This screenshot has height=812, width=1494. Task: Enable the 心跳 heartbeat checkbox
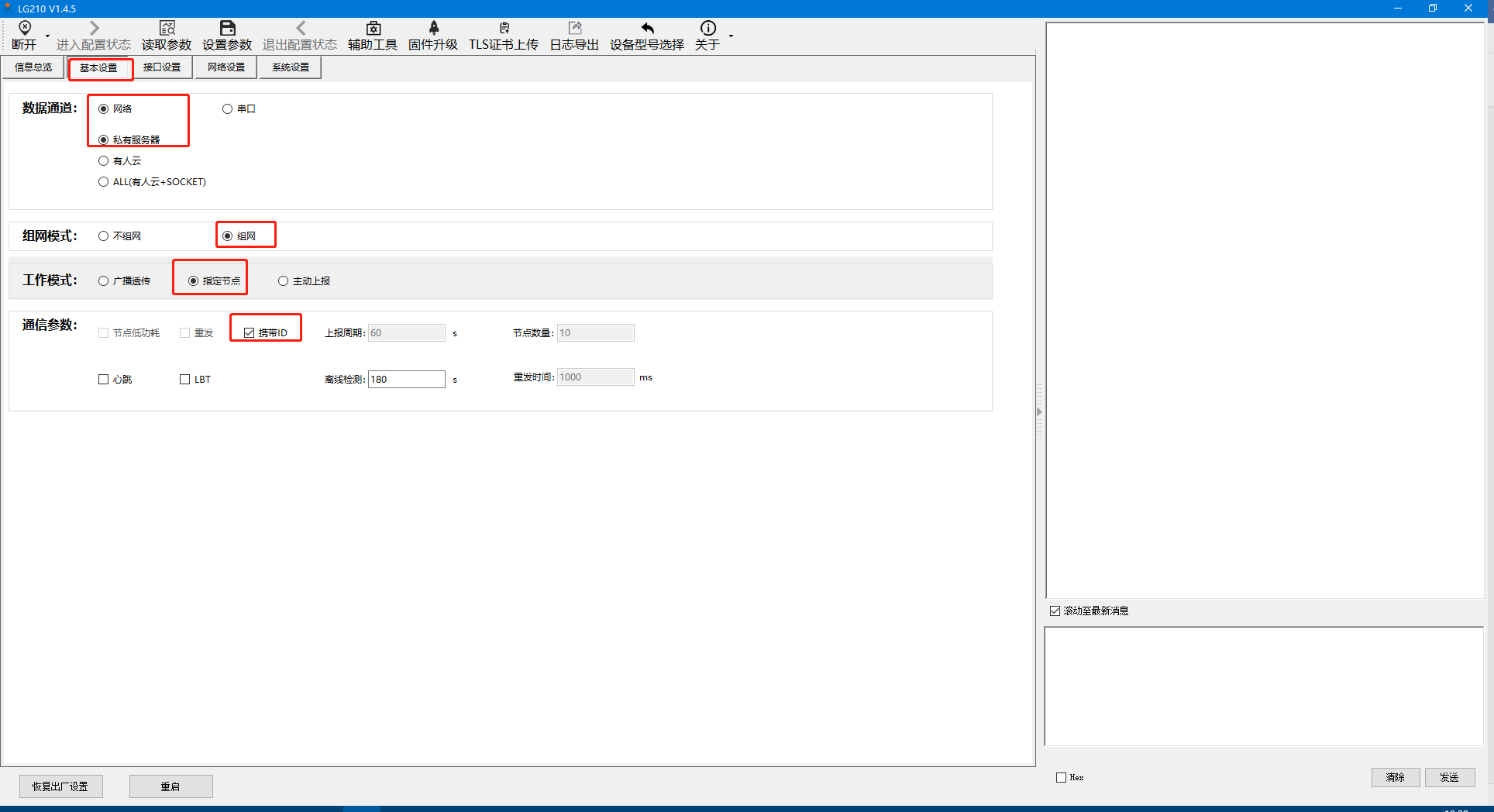(x=104, y=380)
